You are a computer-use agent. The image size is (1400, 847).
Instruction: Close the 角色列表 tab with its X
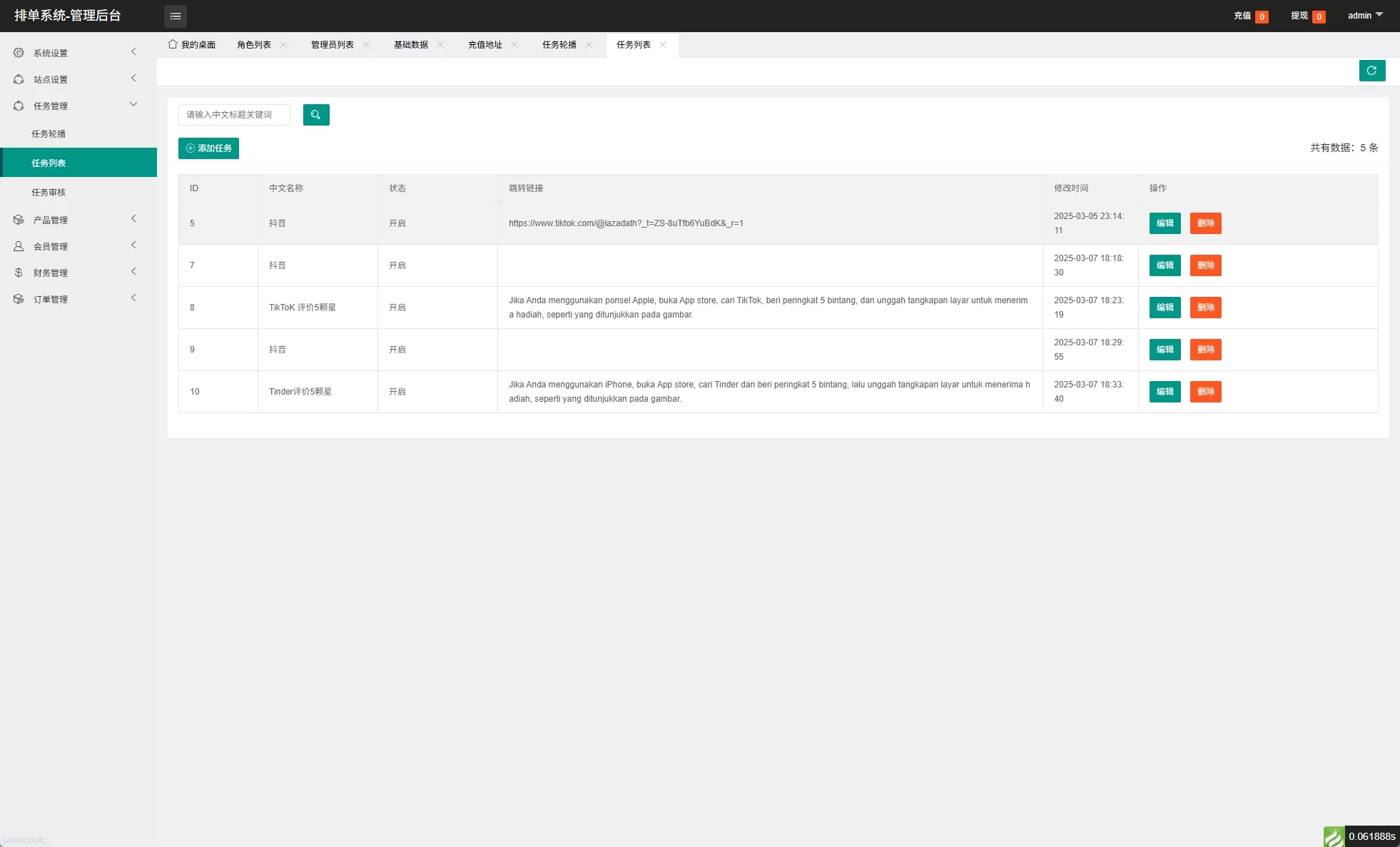(x=283, y=44)
